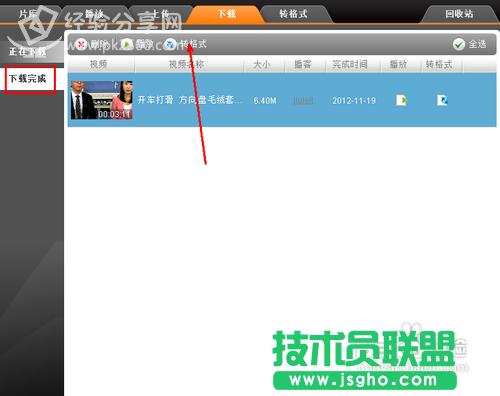Viewport: 500px width, 396px height.
Task: Sort by the 大小 column header
Action: 261,64
